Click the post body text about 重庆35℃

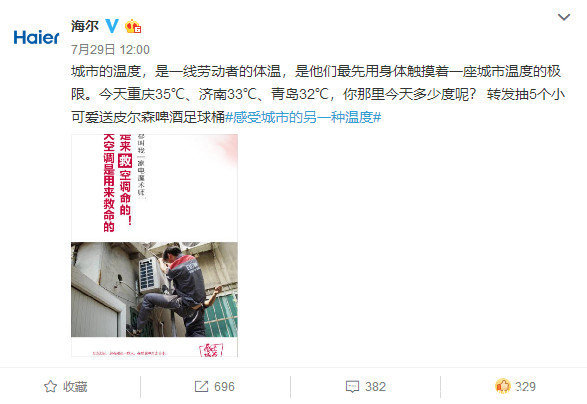coord(318,94)
